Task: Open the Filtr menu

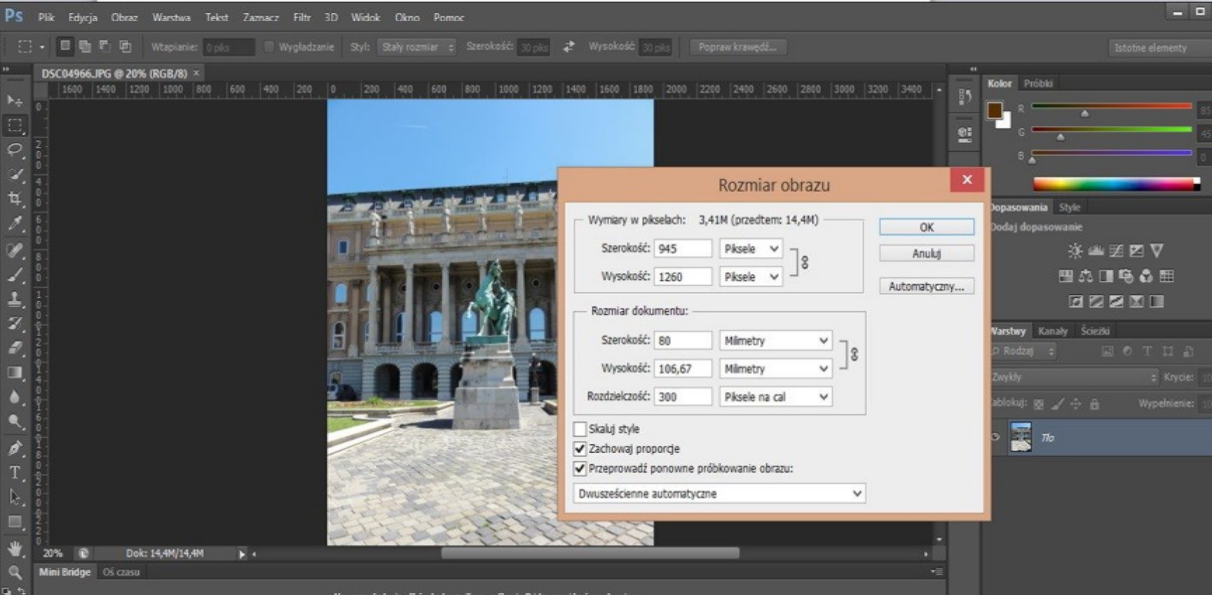Action: point(302,18)
